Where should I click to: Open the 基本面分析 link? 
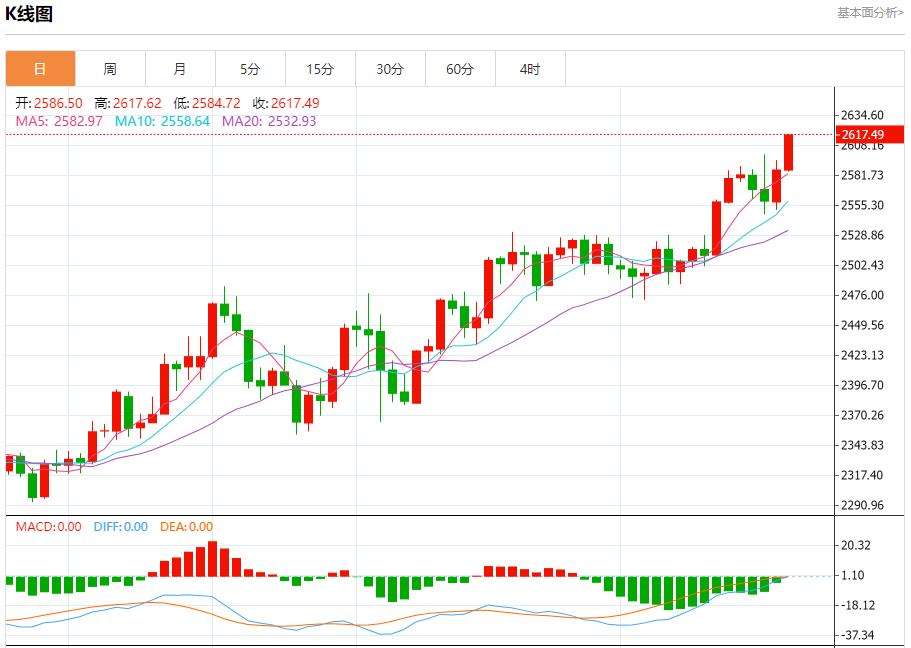point(869,13)
